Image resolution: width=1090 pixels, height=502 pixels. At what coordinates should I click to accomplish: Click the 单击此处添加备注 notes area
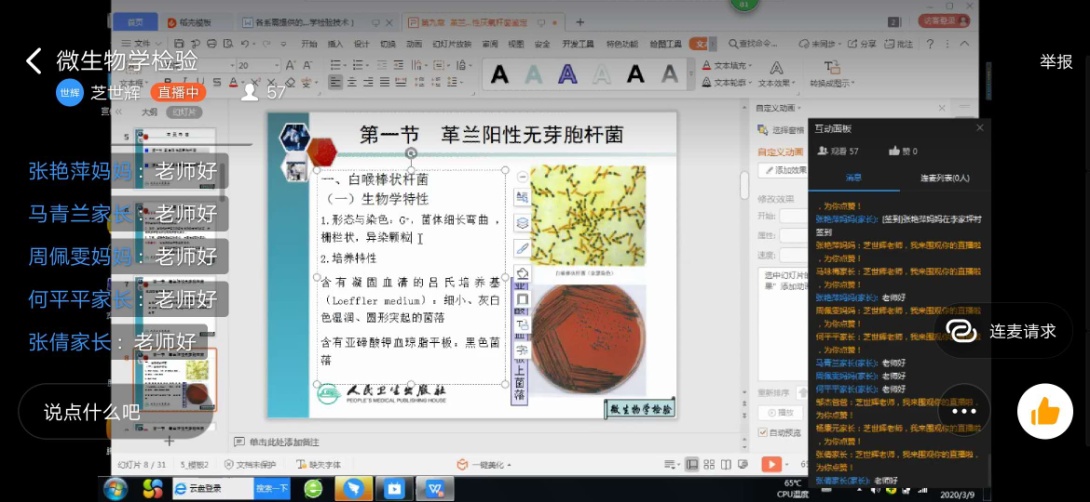click(x=284, y=442)
